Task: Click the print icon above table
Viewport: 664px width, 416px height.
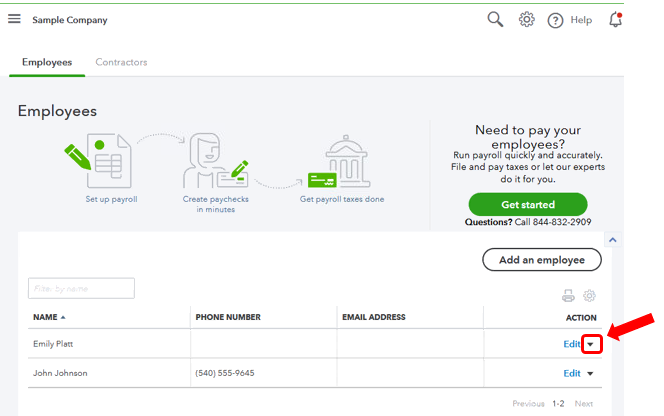Action: pyautogui.click(x=568, y=296)
